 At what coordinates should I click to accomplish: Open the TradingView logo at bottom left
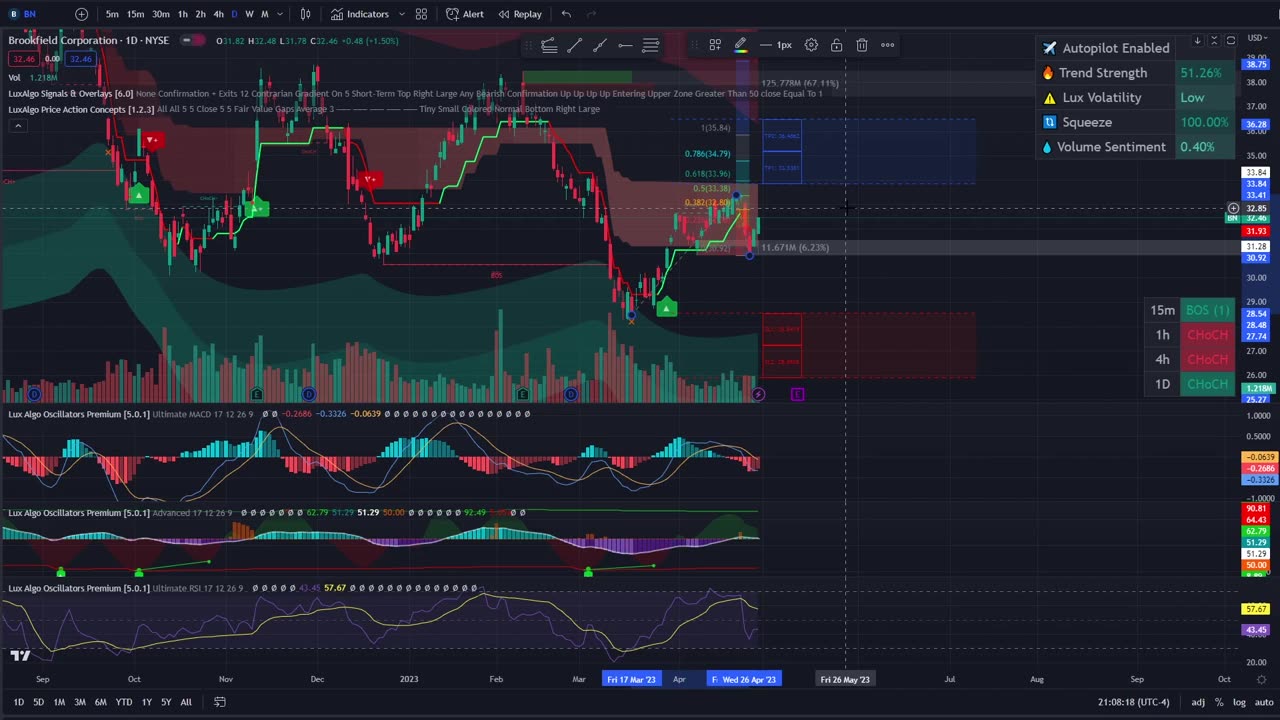point(19,656)
